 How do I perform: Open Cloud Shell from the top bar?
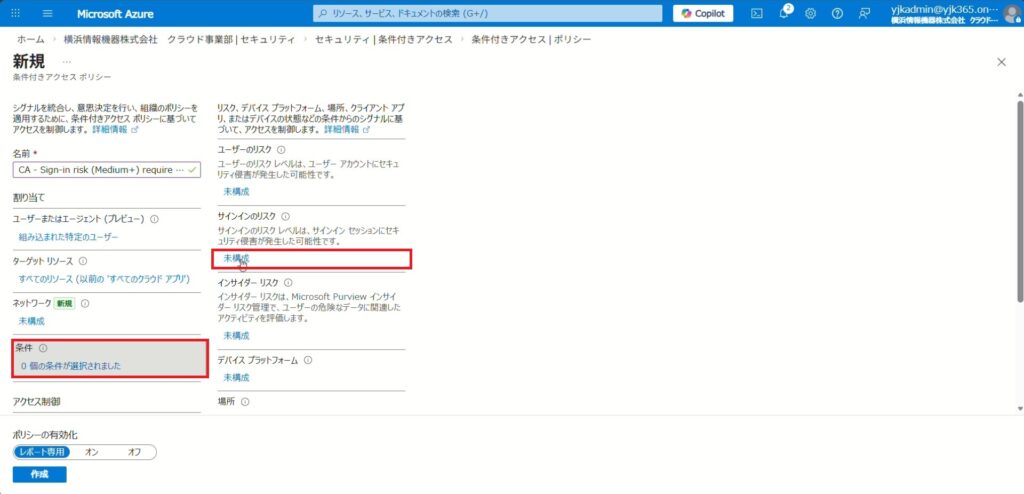pyautogui.click(x=757, y=13)
